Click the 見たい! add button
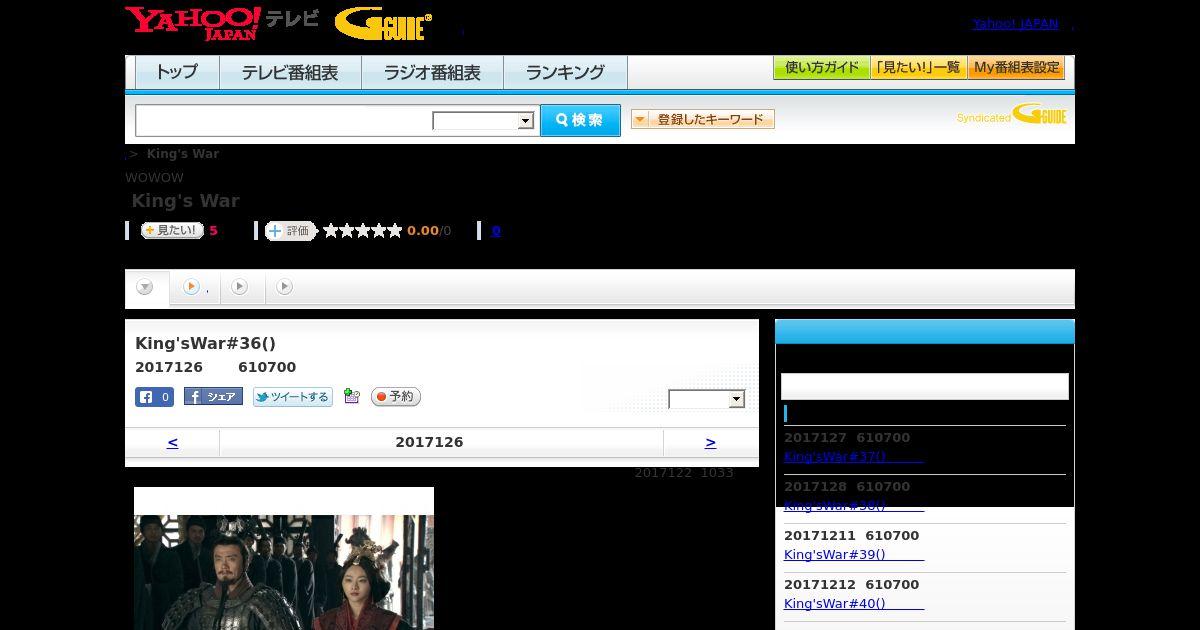 172,231
